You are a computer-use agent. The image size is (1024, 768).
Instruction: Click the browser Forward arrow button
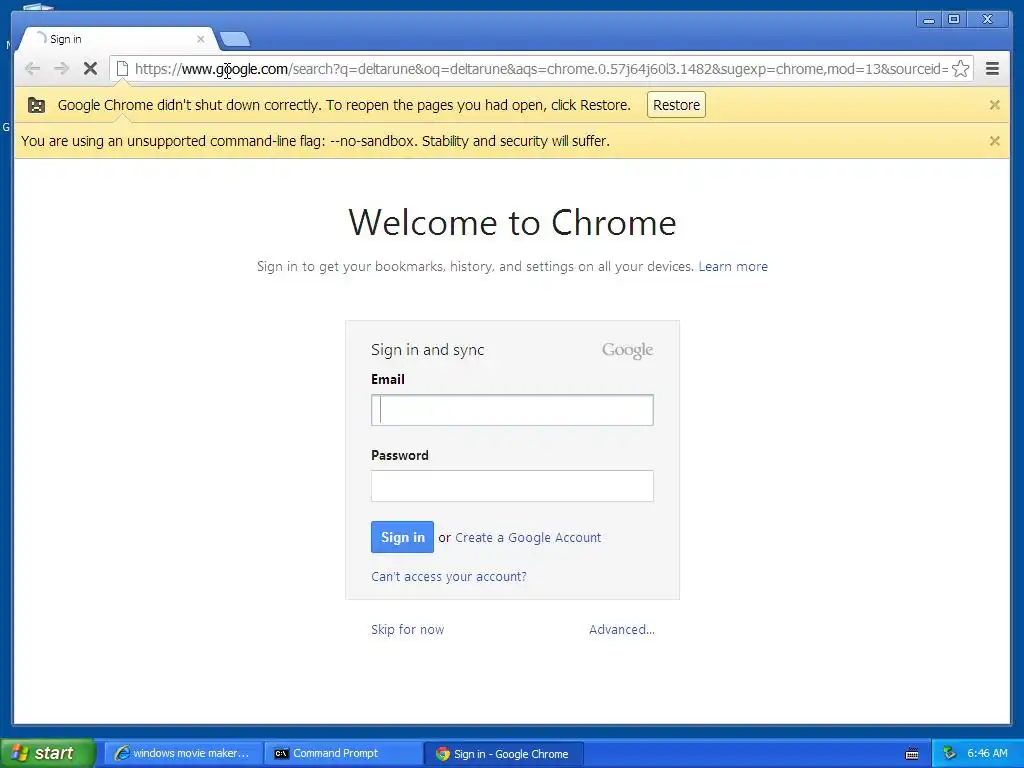click(x=61, y=69)
